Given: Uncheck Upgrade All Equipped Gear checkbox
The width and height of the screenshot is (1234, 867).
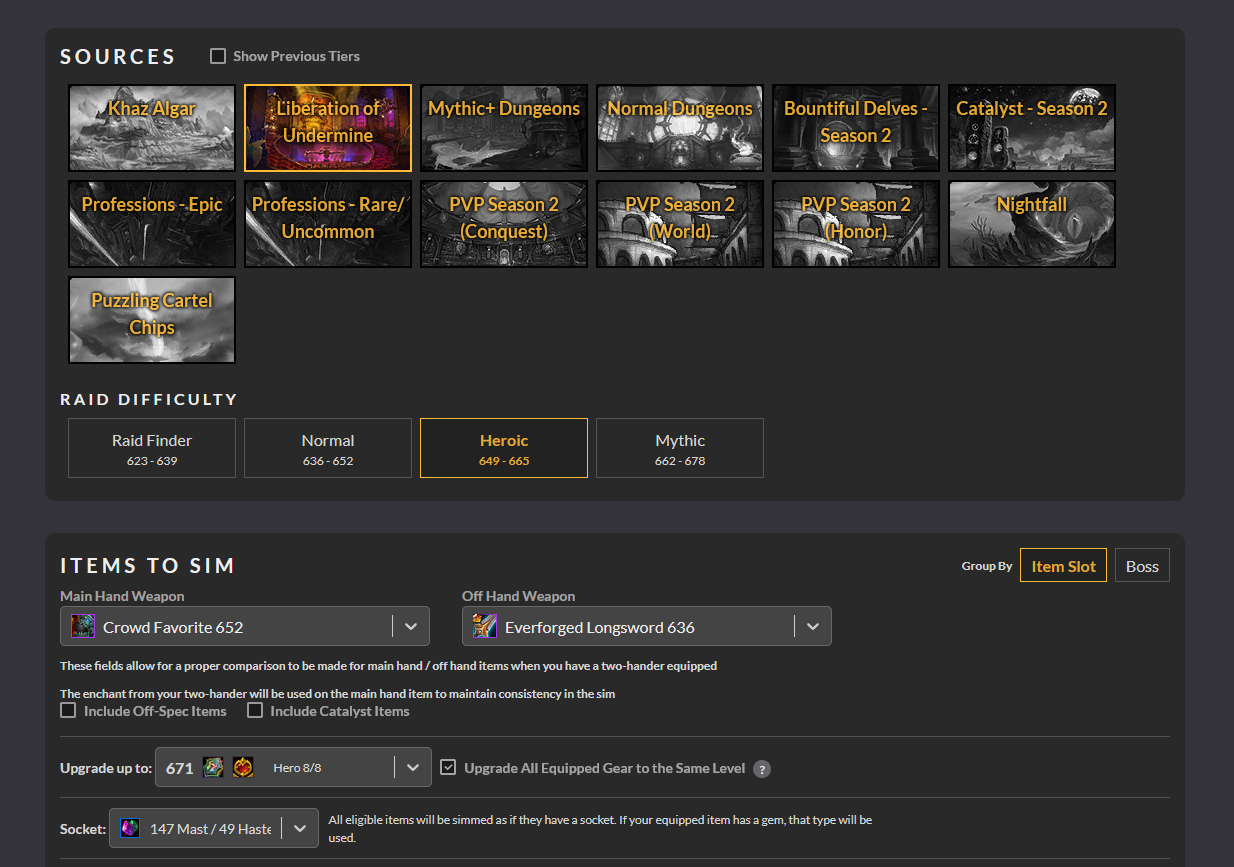Looking at the screenshot, I should (x=448, y=768).
